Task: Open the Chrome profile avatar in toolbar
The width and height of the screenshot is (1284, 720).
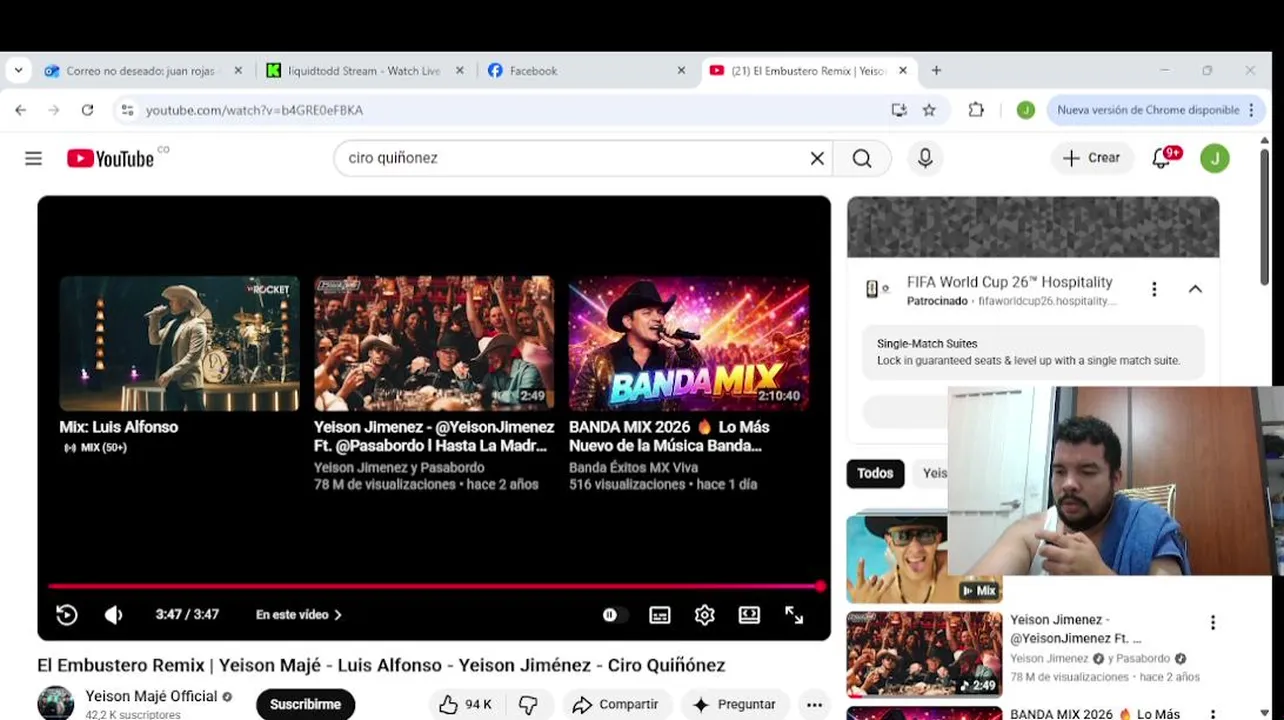Action: pyautogui.click(x=1025, y=110)
